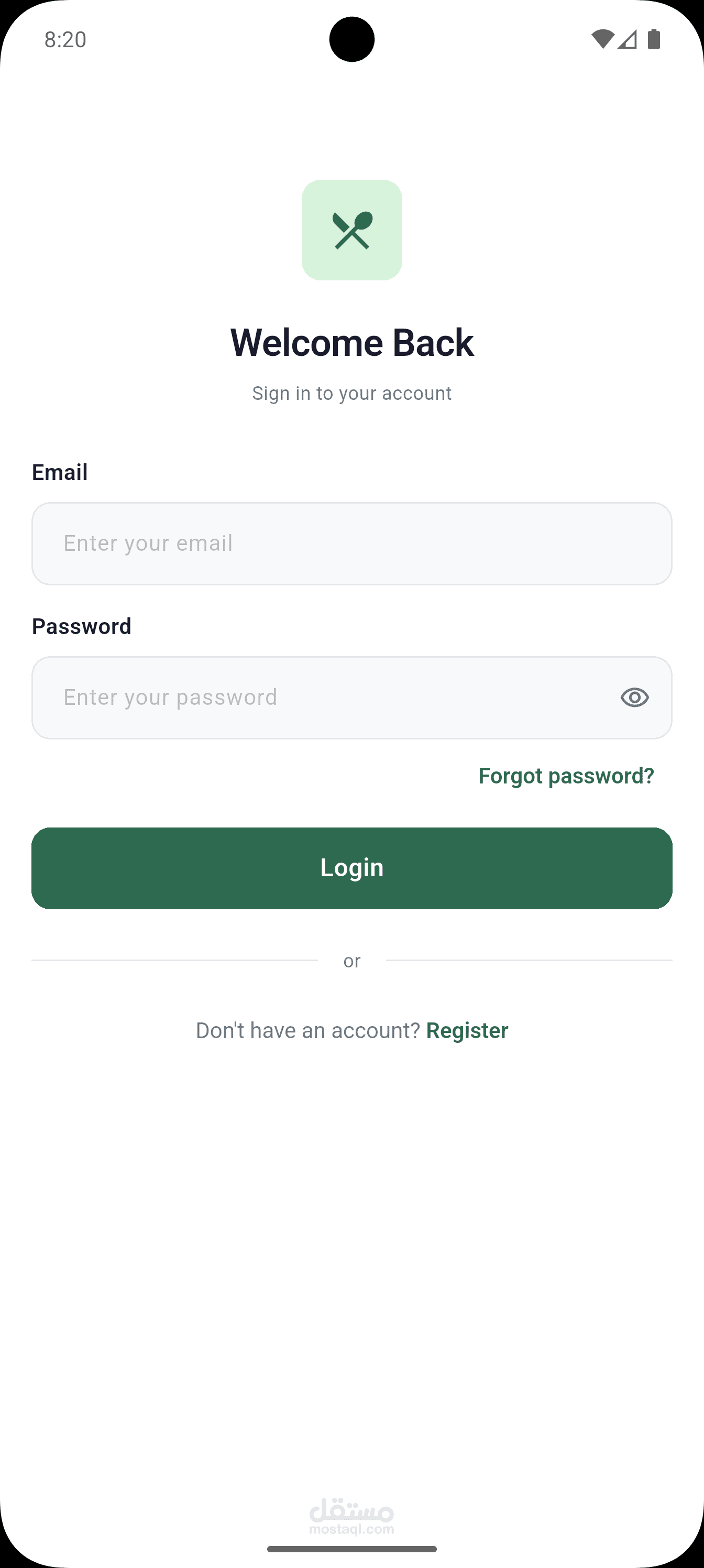Tap the mostaql.com watermark logo
The width and height of the screenshot is (704, 1568).
351,1516
